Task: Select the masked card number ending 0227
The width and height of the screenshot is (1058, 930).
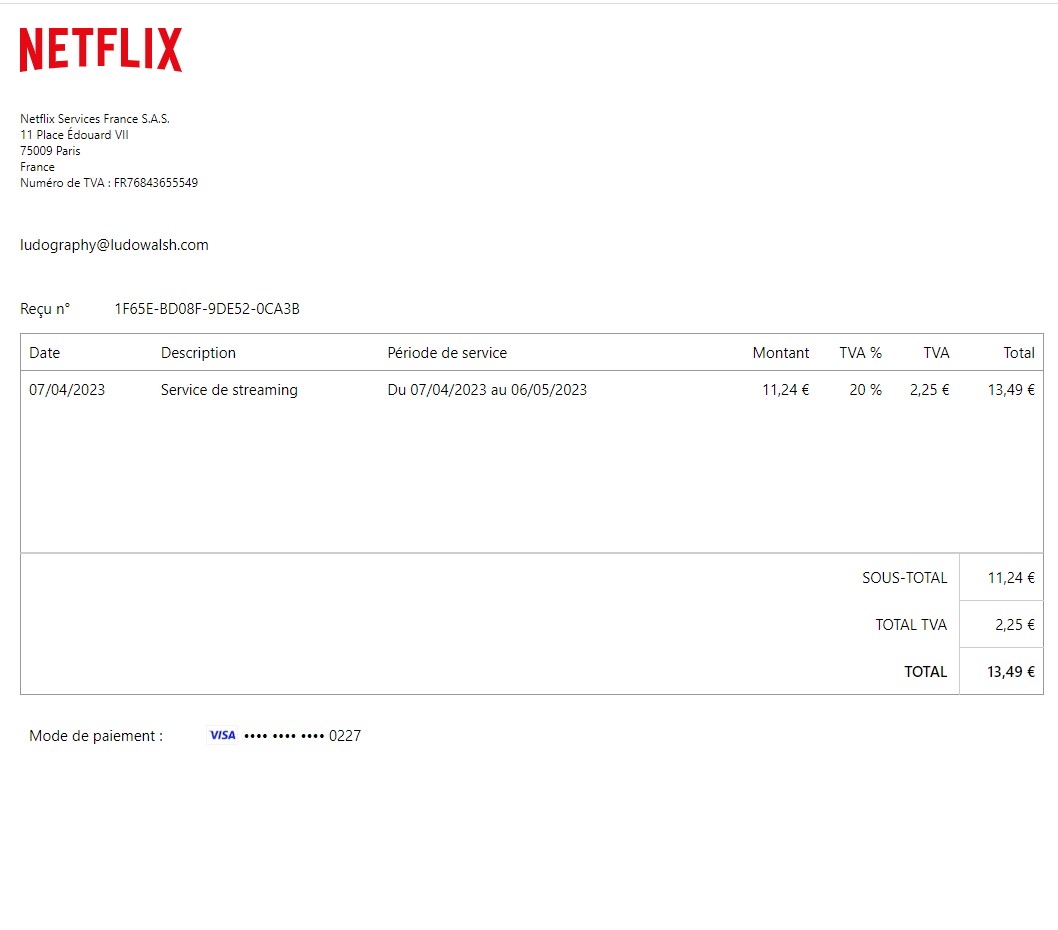Action: [302, 736]
